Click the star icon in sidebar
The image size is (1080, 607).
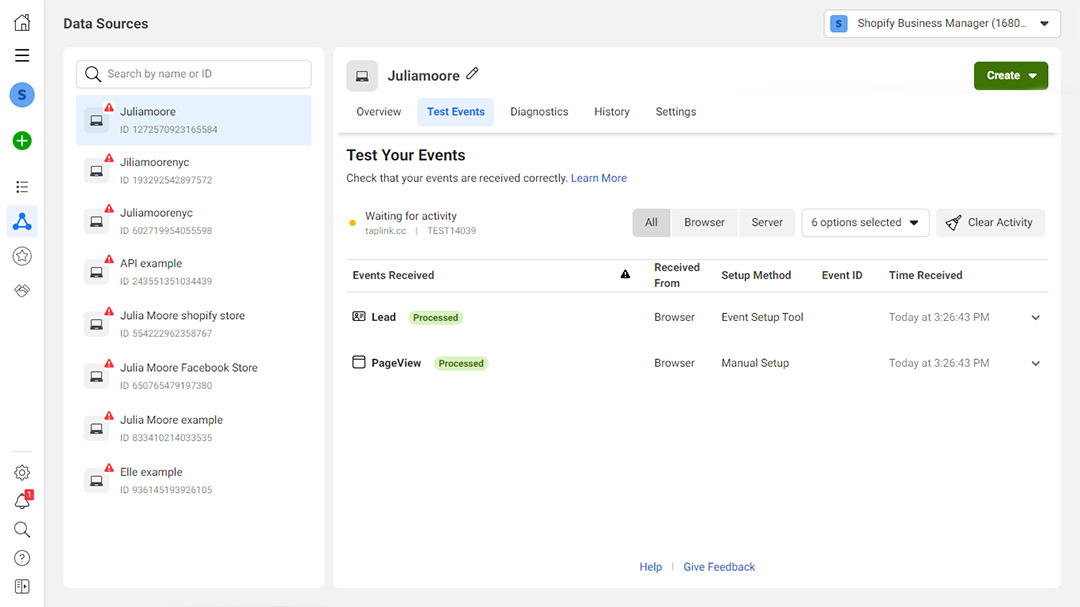coord(22,257)
